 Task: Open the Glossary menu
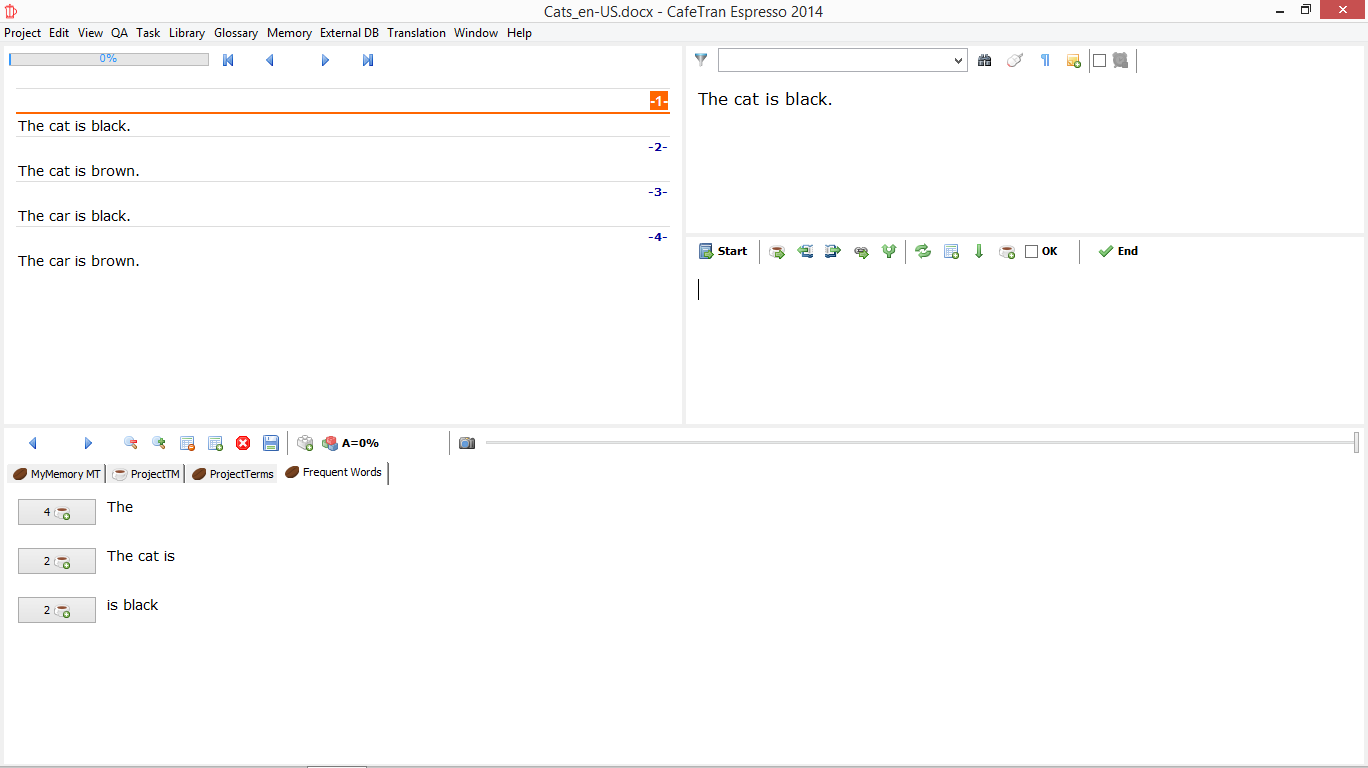pos(236,33)
